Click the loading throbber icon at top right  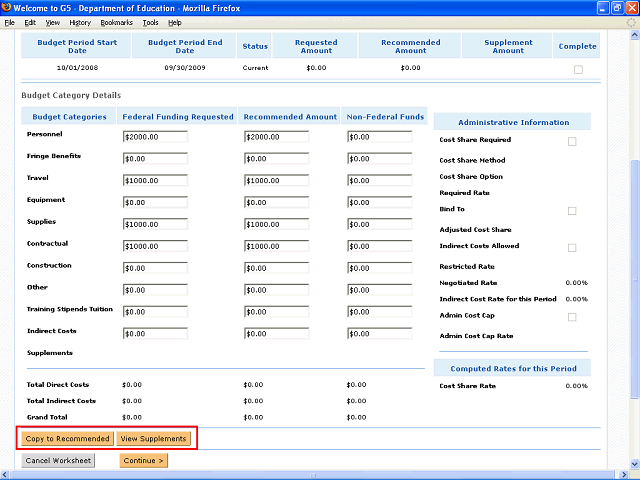(630, 21)
